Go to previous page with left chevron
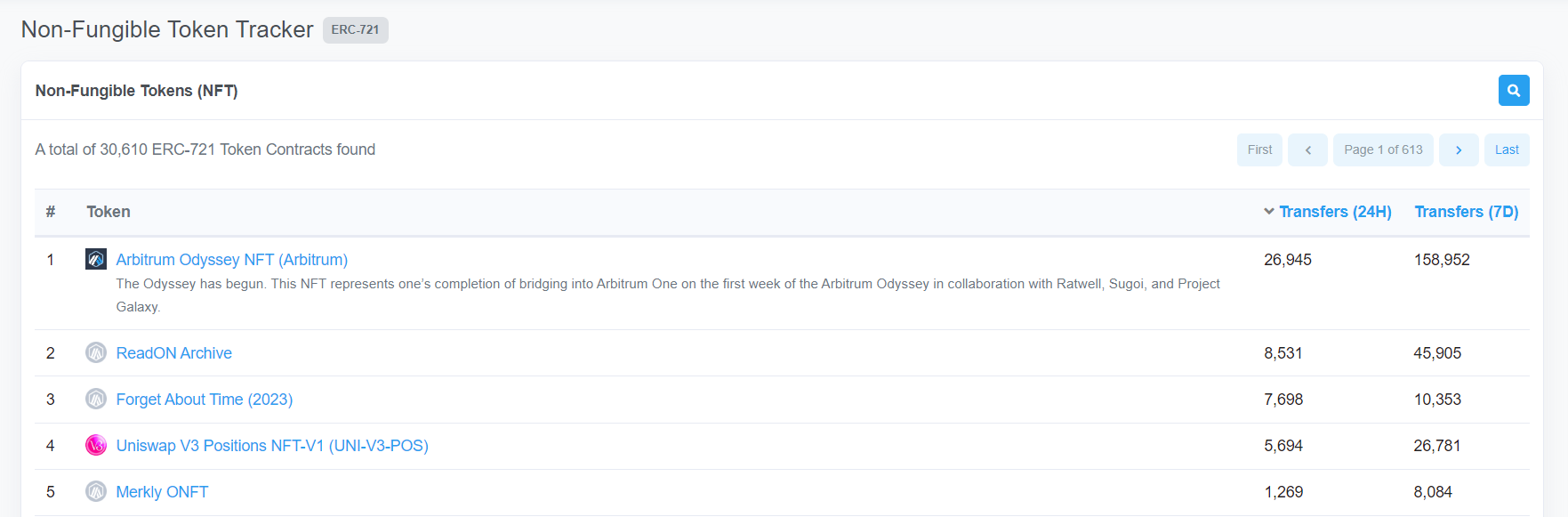The width and height of the screenshot is (1568, 517). tap(1307, 149)
